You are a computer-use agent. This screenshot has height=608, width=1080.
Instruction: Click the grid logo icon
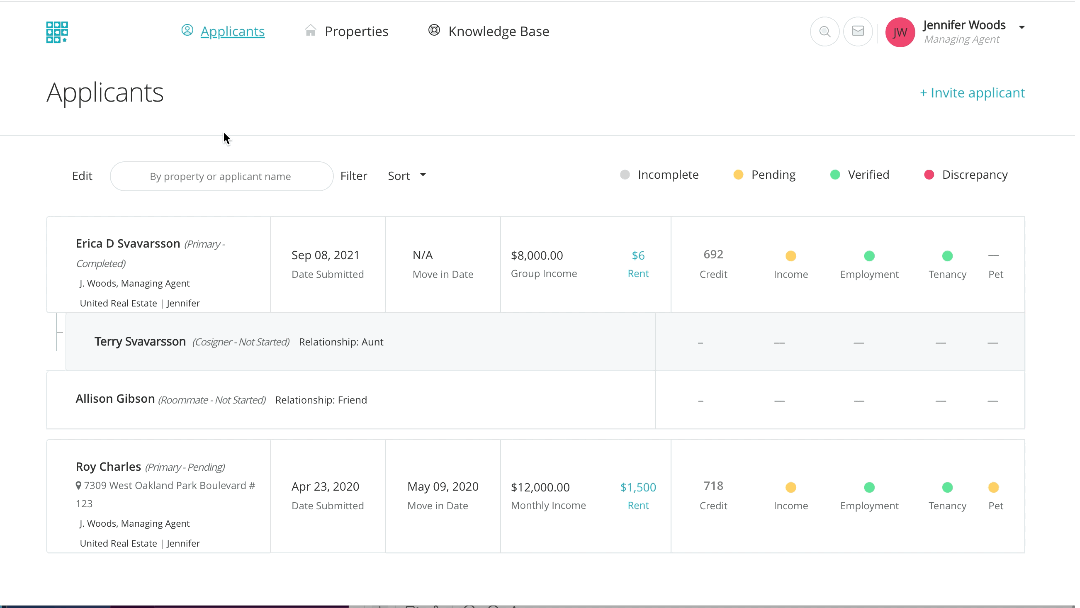56,32
